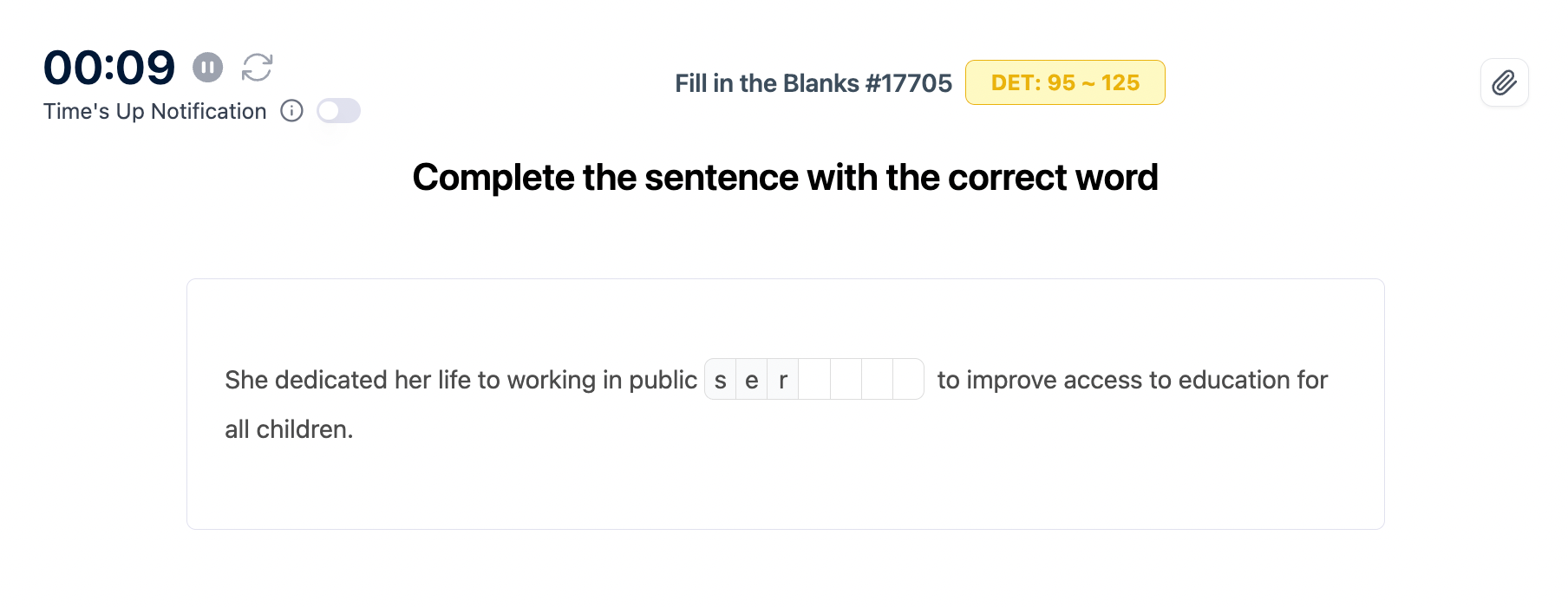Click the Time's Up Notification label
The height and width of the screenshot is (607, 1568).
(155, 112)
